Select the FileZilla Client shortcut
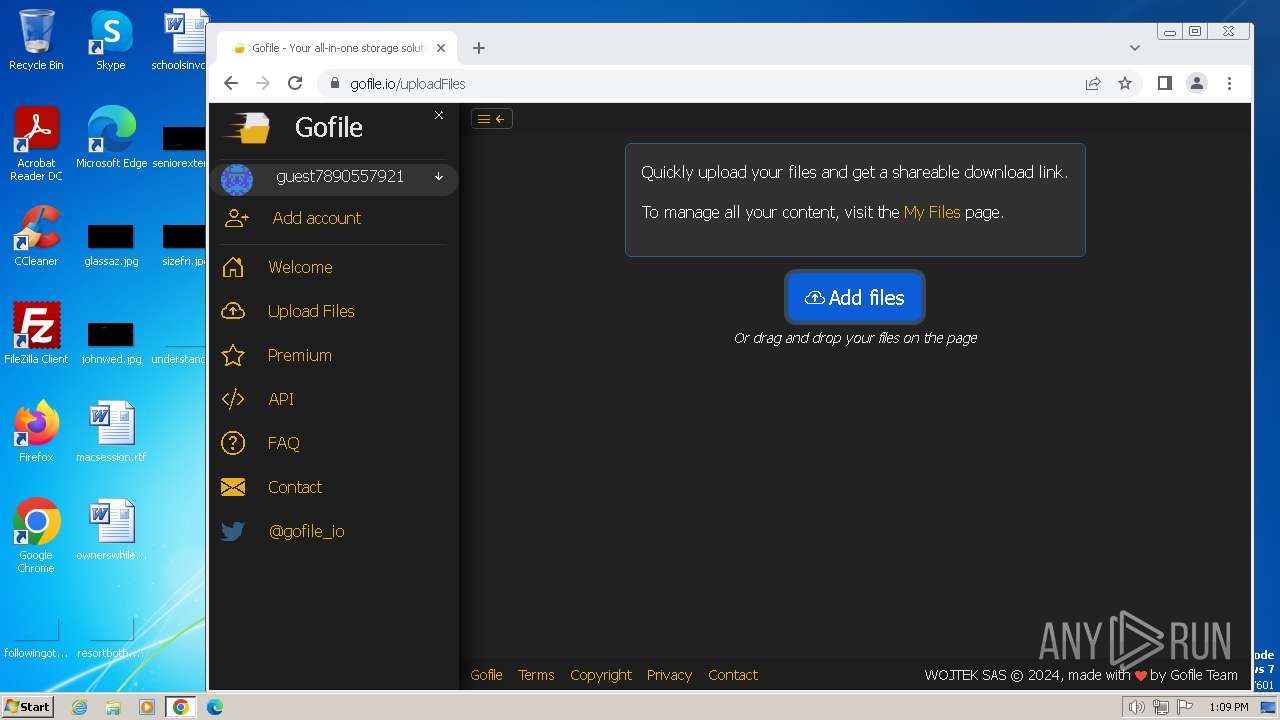This screenshot has height=720, width=1280. (36, 333)
